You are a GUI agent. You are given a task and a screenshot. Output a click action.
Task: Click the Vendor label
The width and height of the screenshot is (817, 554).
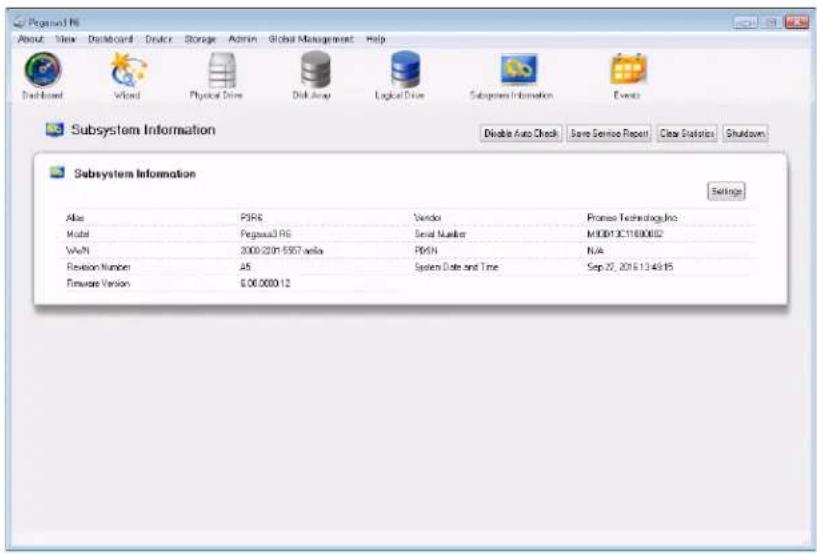click(x=427, y=217)
